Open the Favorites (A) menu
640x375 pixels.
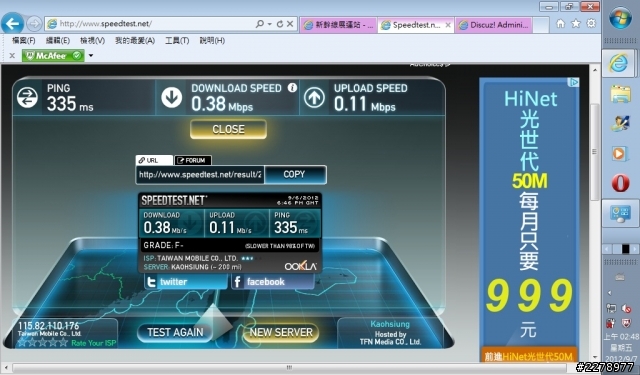click(x=135, y=40)
